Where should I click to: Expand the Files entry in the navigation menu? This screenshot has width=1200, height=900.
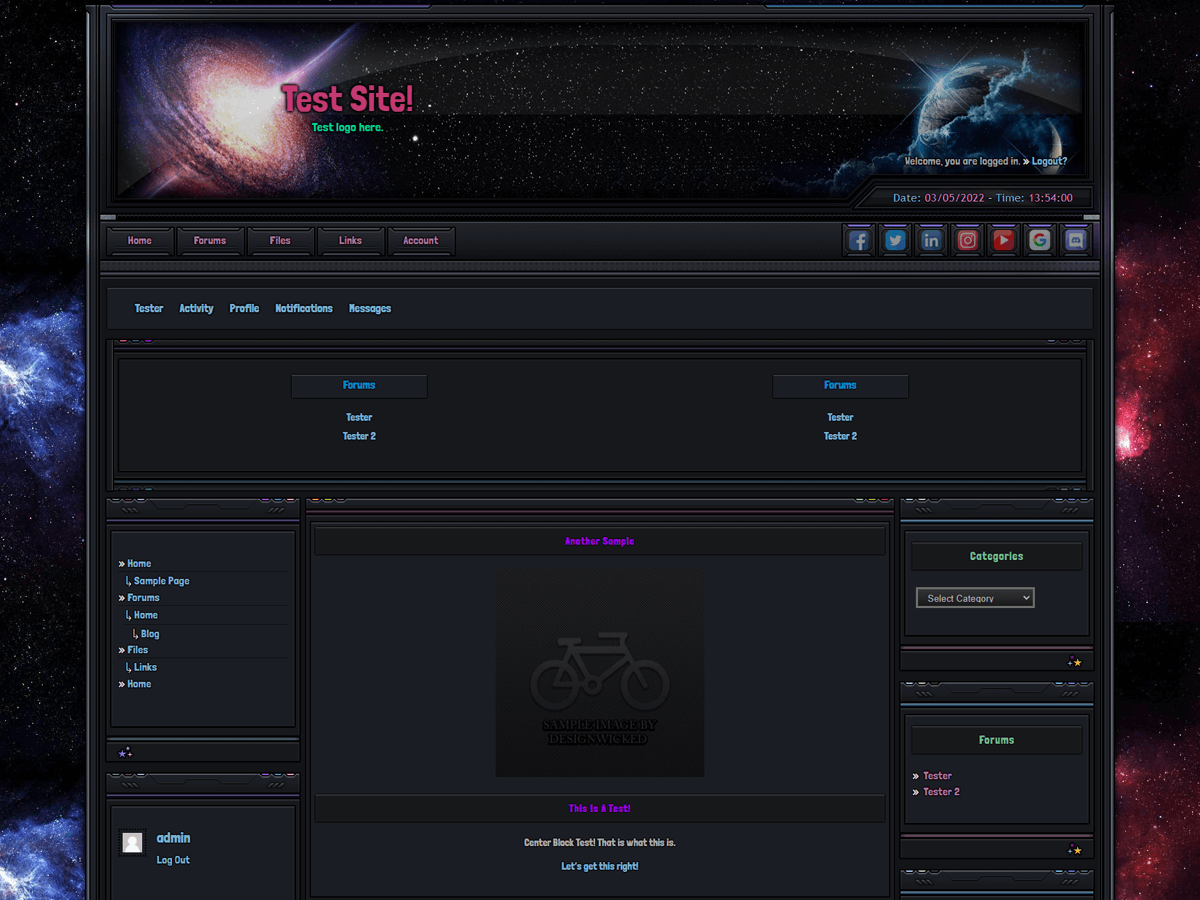click(136, 649)
